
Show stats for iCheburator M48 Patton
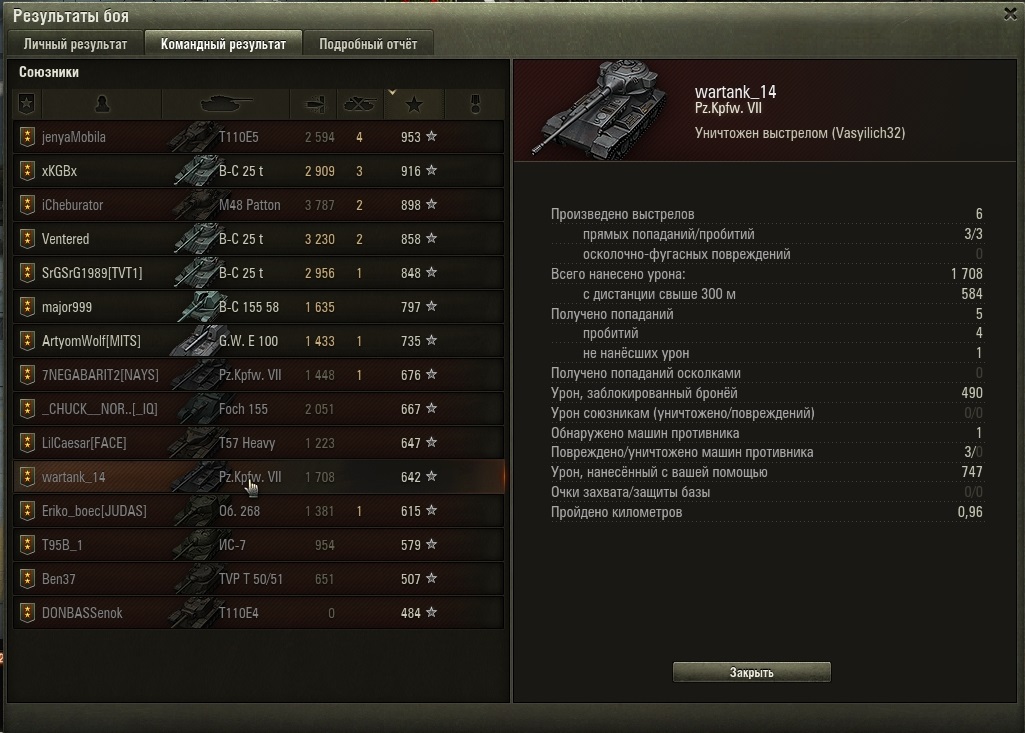tap(258, 205)
